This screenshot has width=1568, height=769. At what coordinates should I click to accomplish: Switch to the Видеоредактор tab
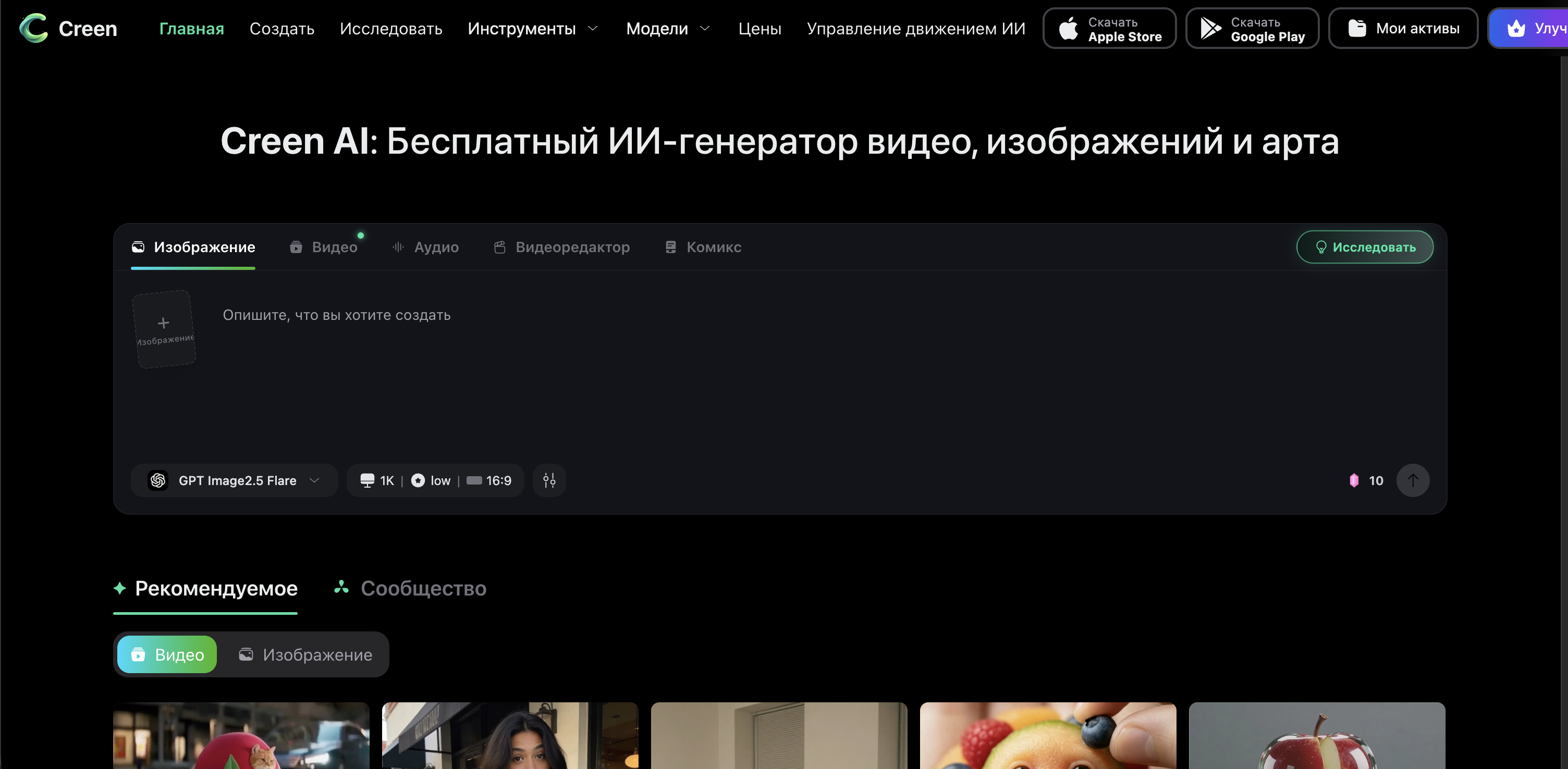tap(561, 247)
